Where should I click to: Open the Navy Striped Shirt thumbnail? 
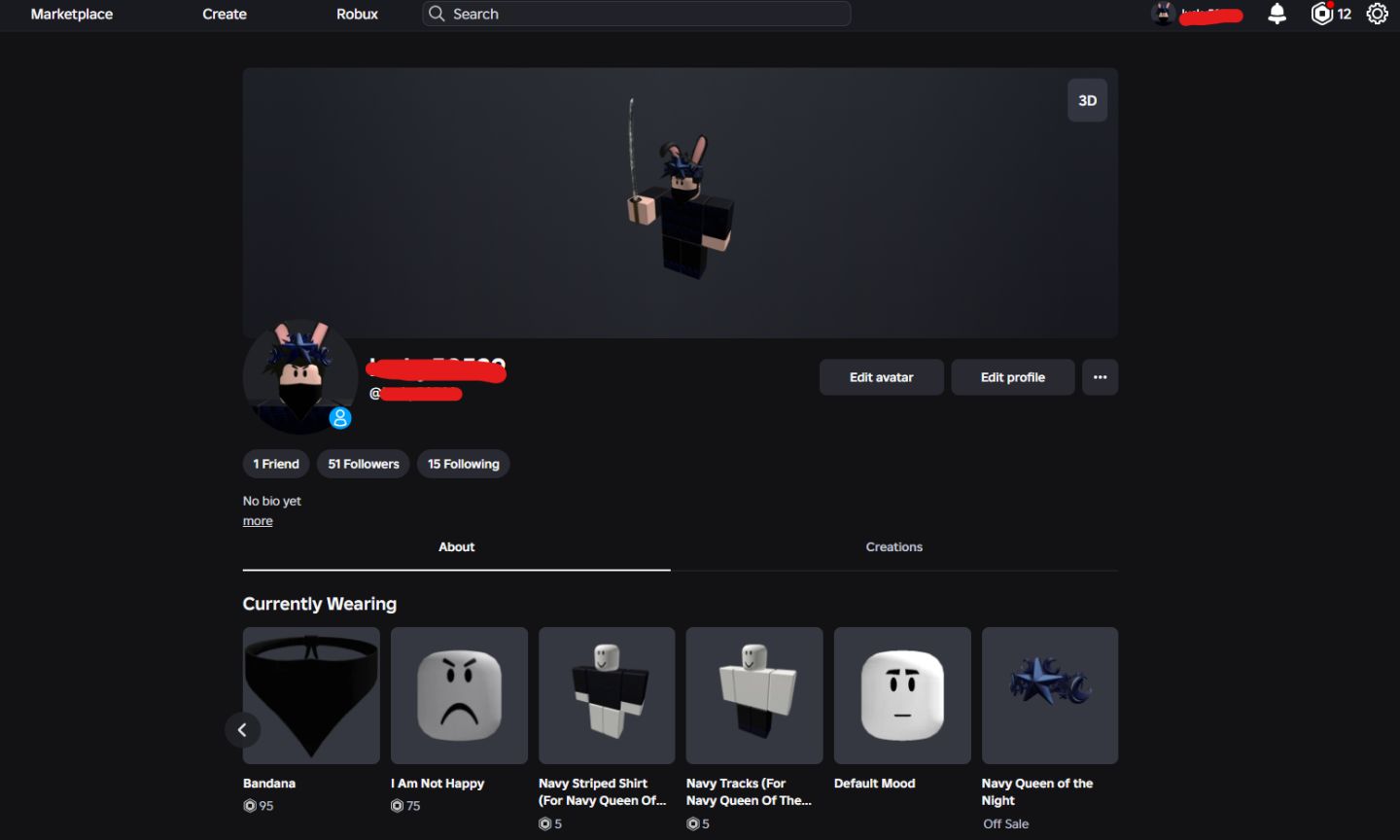pos(607,695)
